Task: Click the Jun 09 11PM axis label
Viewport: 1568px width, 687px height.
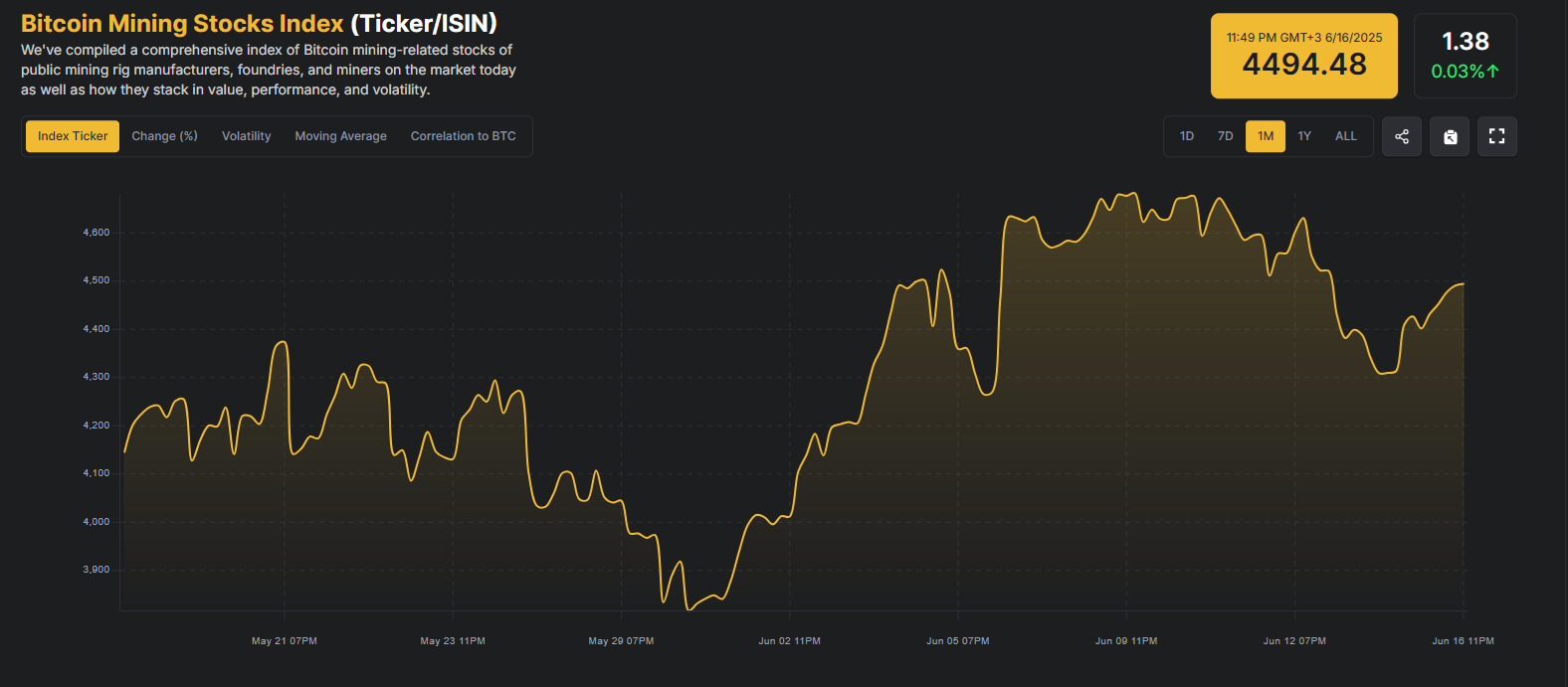Action: tap(1125, 641)
